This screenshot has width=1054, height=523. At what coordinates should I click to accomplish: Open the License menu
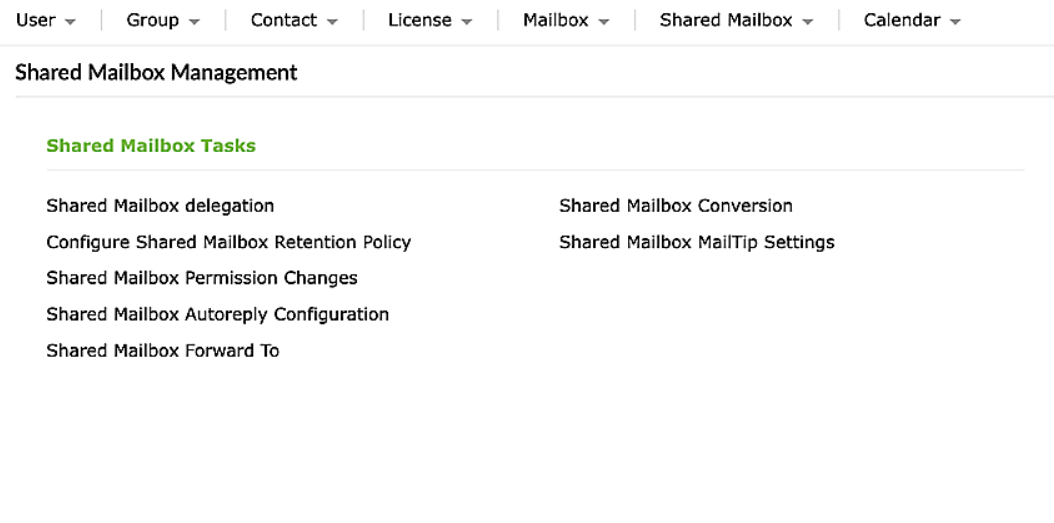[x=420, y=21]
